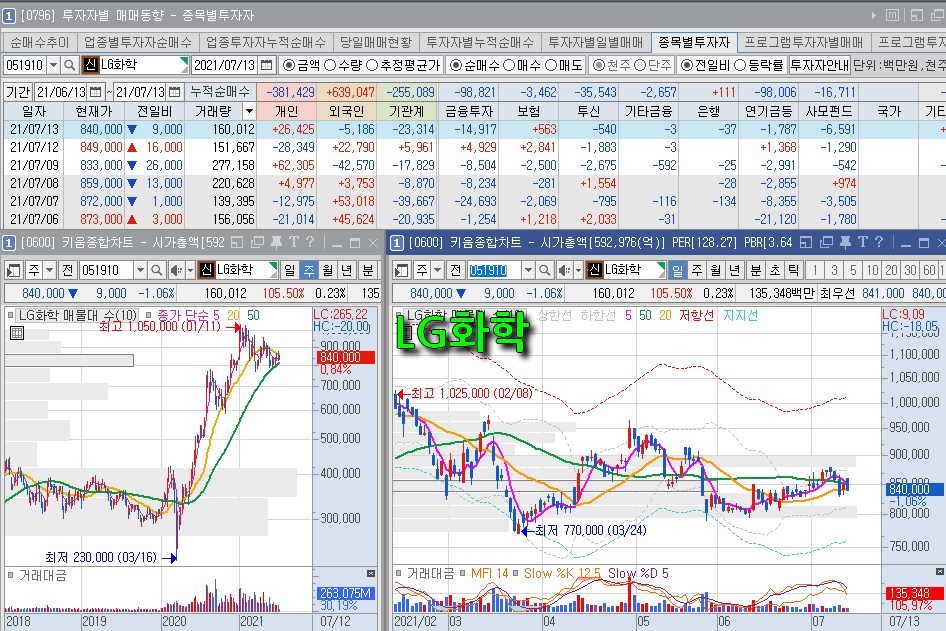Click detach-window icon in right chart title bar

tap(806, 243)
